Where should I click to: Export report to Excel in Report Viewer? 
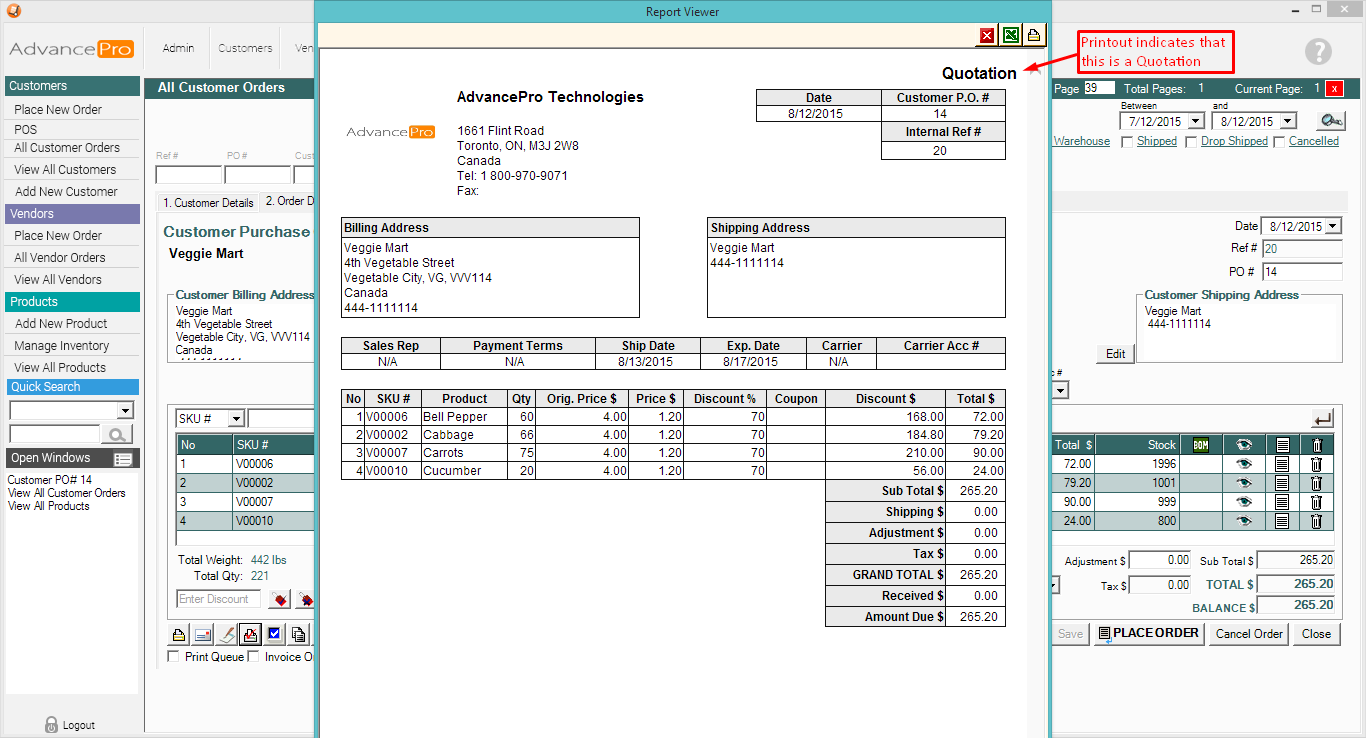pyautogui.click(x=1011, y=36)
